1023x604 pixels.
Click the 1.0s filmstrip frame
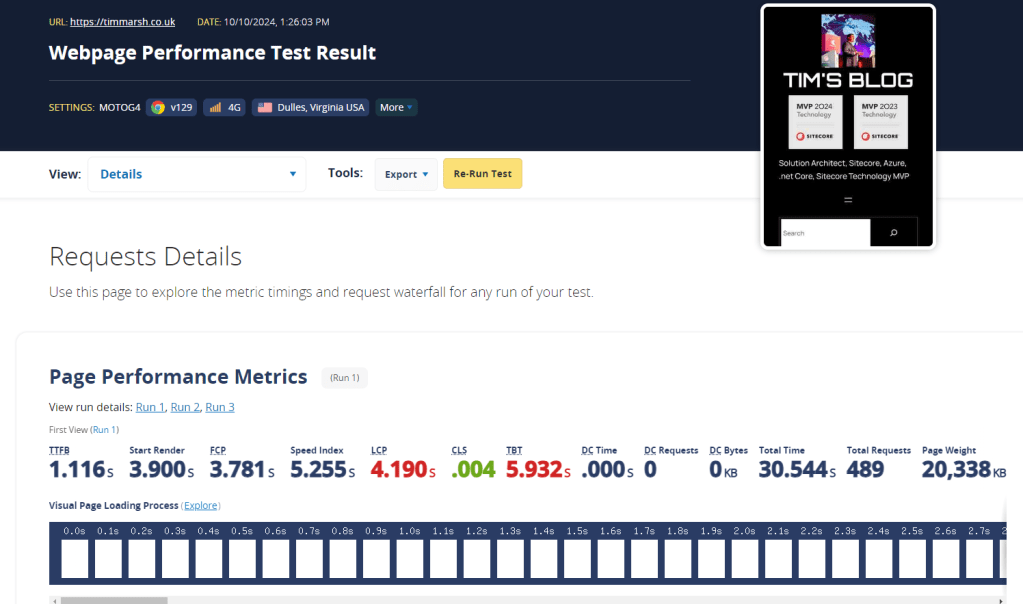(410, 556)
